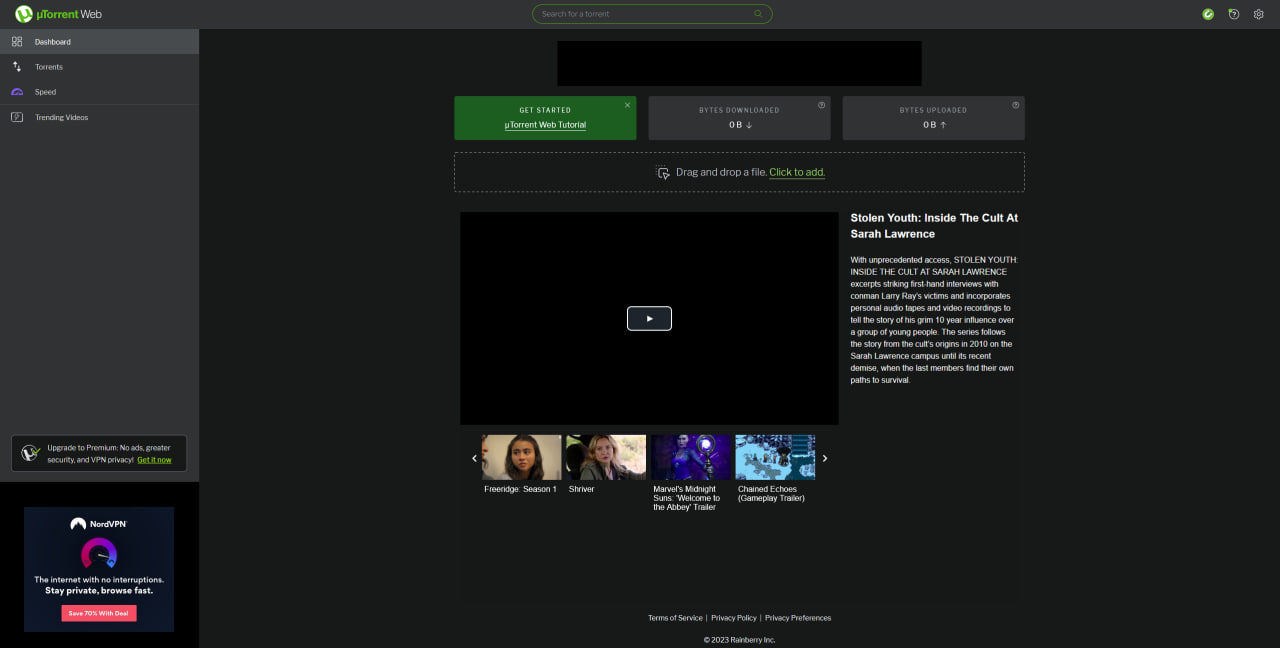Click the © 2023 Rainberry Inc. text
This screenshot has height=648, width=1280.
pos(739,640)
